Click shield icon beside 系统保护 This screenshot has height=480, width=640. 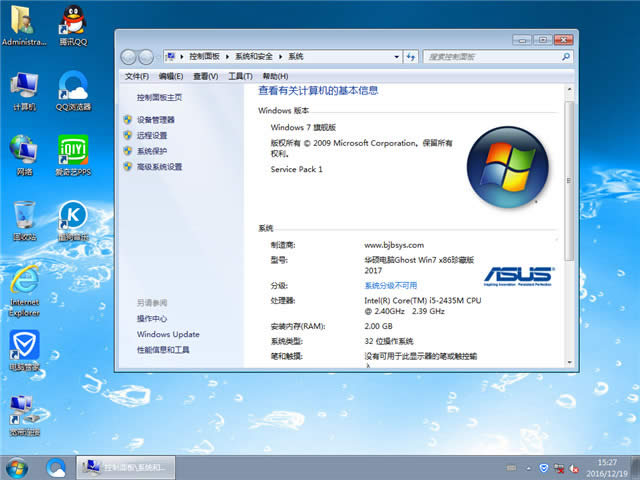pos(128,151)
